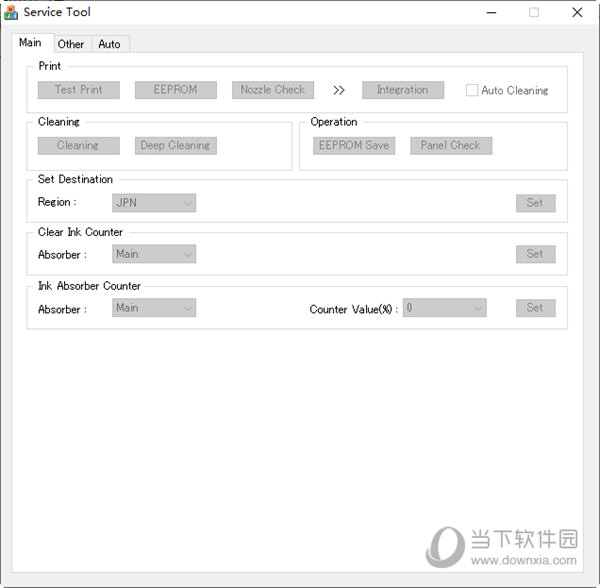
Task: Start Deep Cleaning
Action: click(x=176, y=146)
